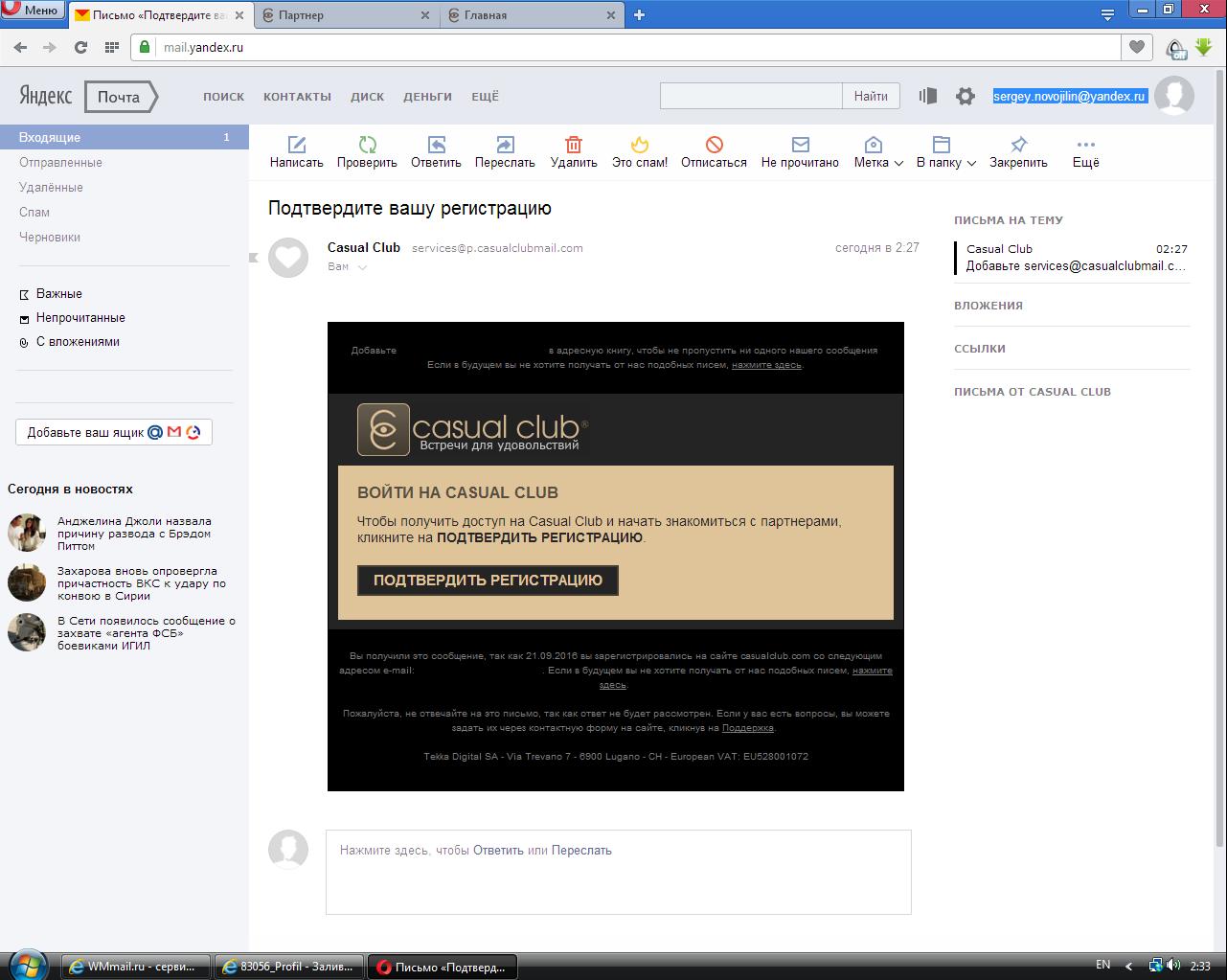Click the ПОДТВЕРДИТЬ РЕГИСТРАЦИЮ button

pos(488,580)
